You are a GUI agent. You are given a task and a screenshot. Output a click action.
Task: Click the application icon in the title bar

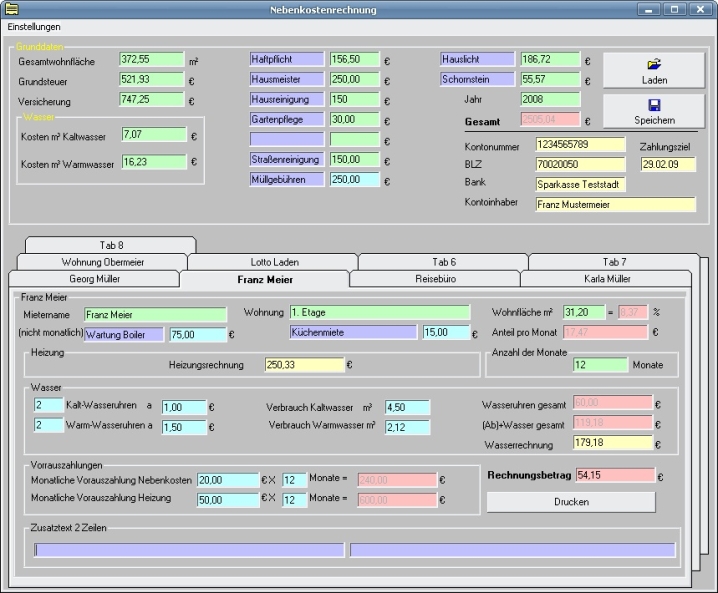tap(11, 9)
